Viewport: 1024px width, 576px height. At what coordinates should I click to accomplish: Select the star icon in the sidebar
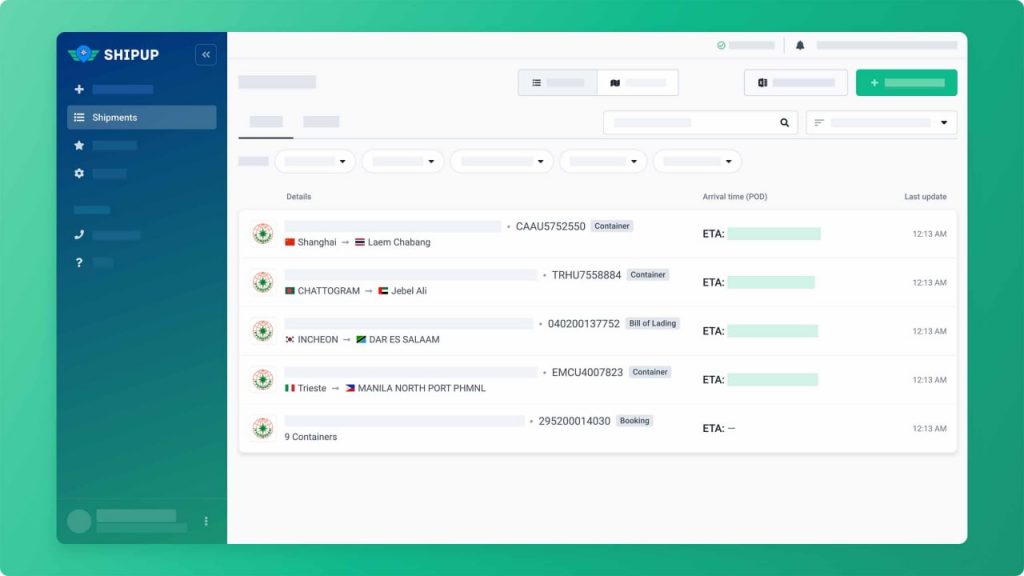(x=78, y=143)
